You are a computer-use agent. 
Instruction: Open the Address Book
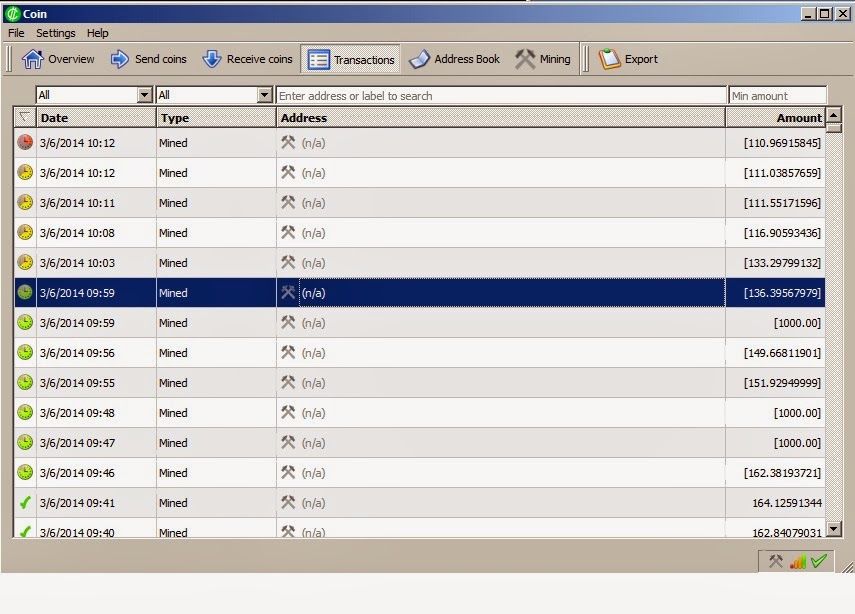454,59
